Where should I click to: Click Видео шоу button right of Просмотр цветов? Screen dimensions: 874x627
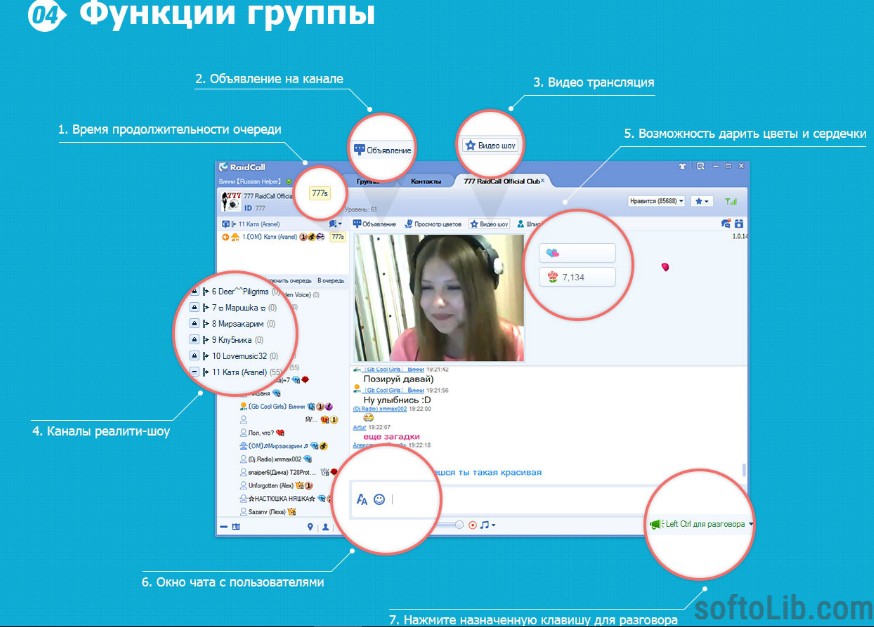(x=489, y=224)
